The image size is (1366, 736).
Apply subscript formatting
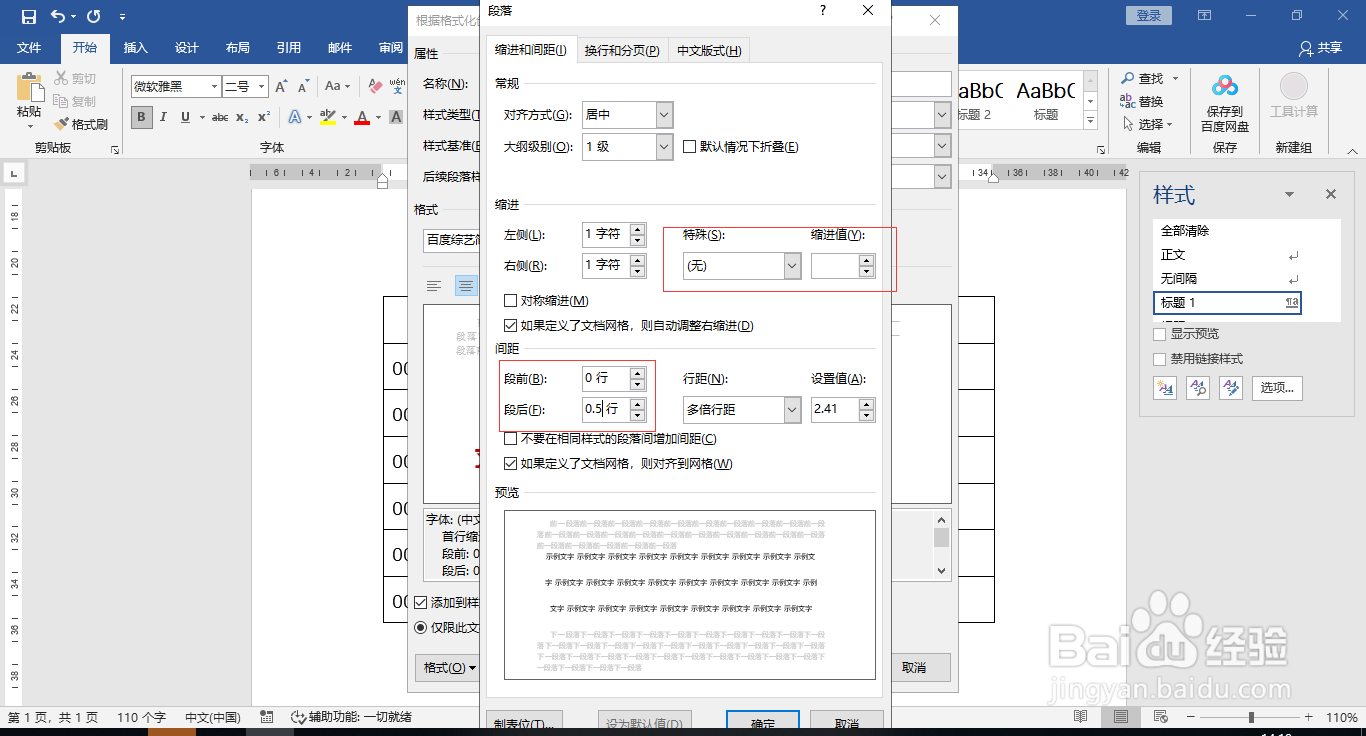(x=243, y=117)
